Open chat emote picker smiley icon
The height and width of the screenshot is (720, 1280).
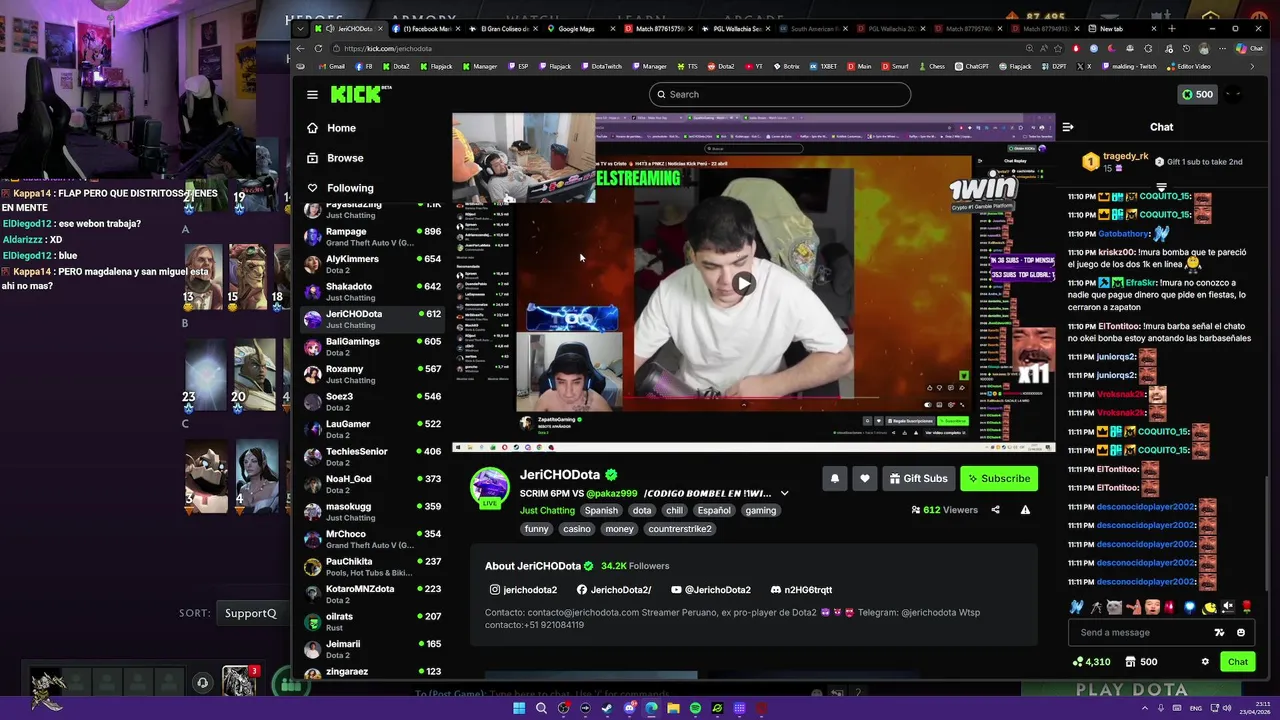[x=1241, y=632]
